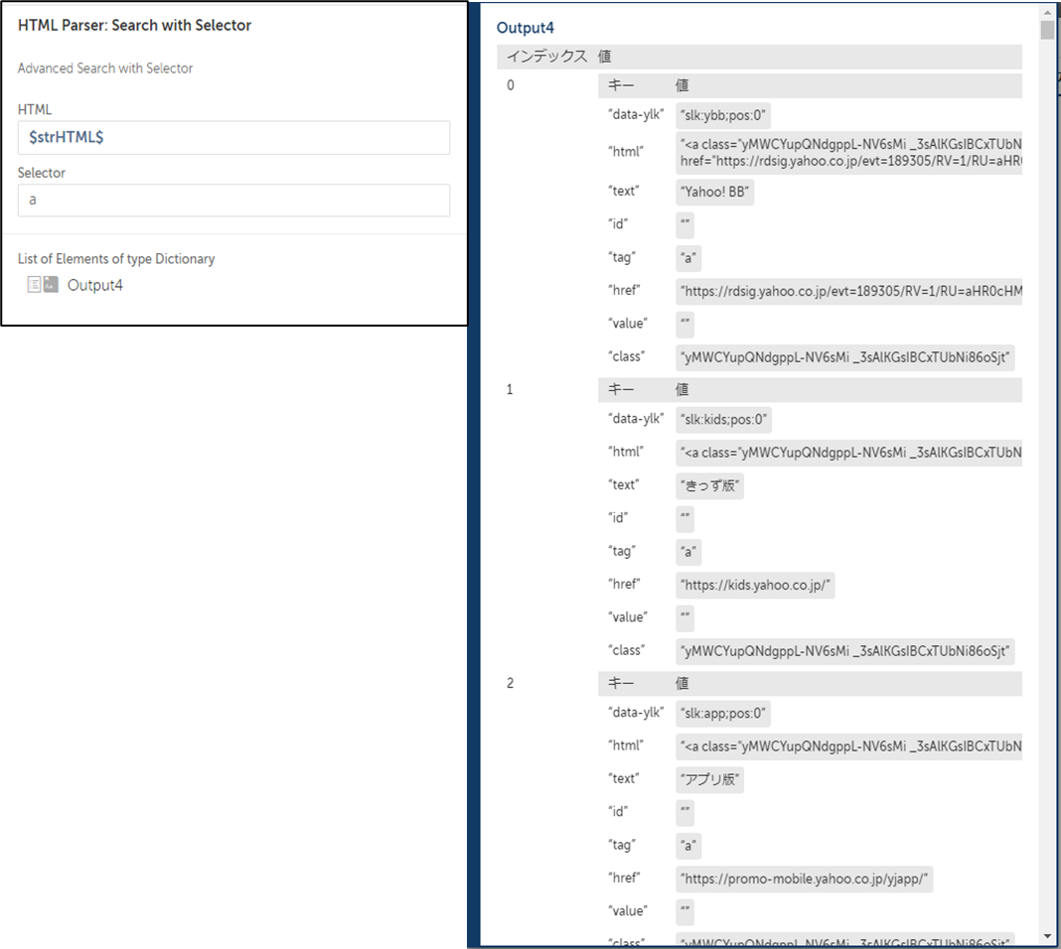The image size is (1061, 949).
Task: Select the Output4 variable label in left panel
Action: click(95, 285)
